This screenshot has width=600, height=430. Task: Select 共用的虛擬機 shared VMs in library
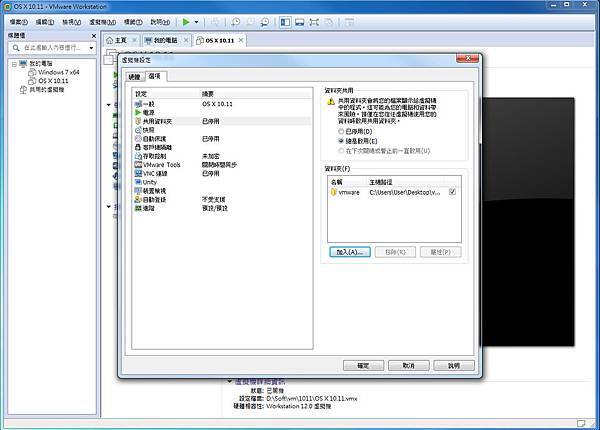(47, 90)
